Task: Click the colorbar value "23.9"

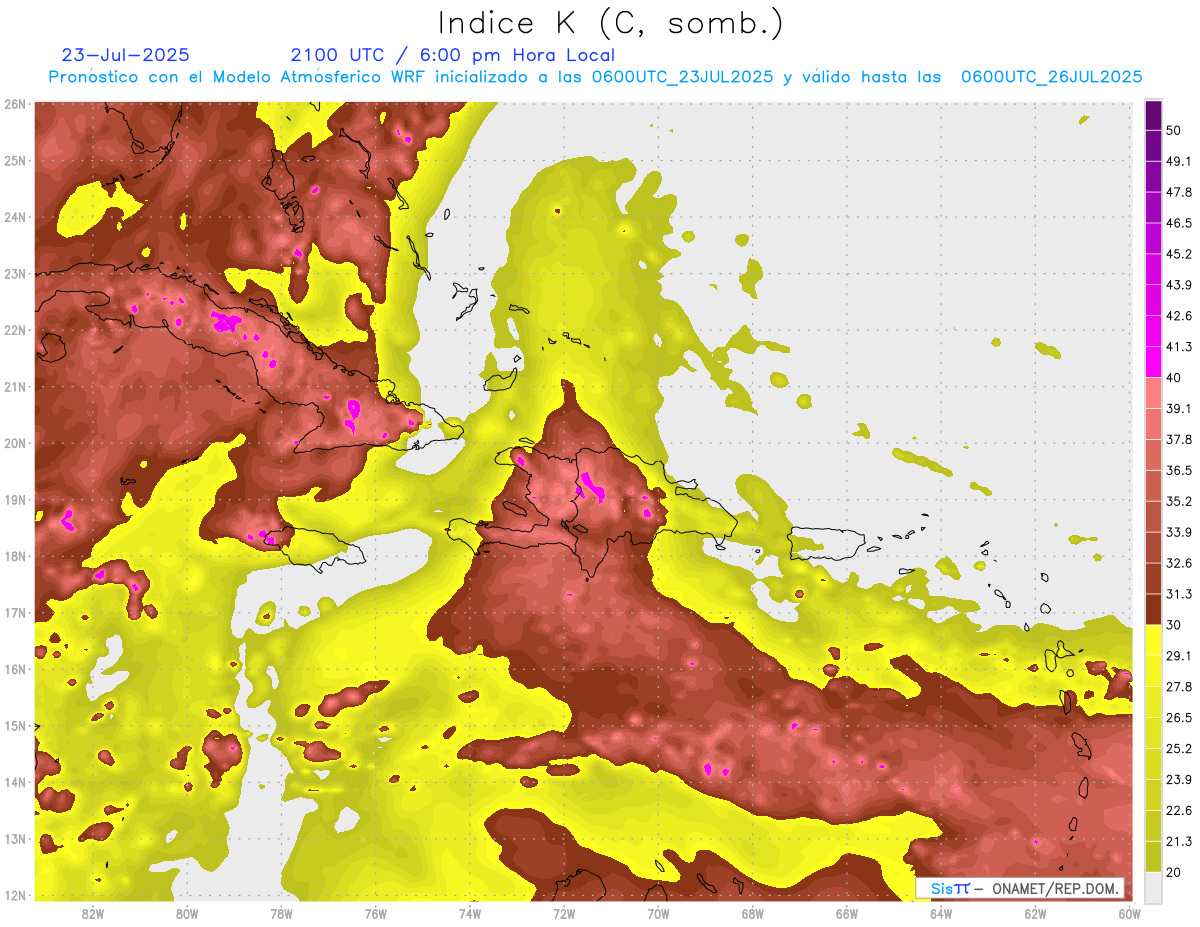Action: click(x=1179, y=780)
